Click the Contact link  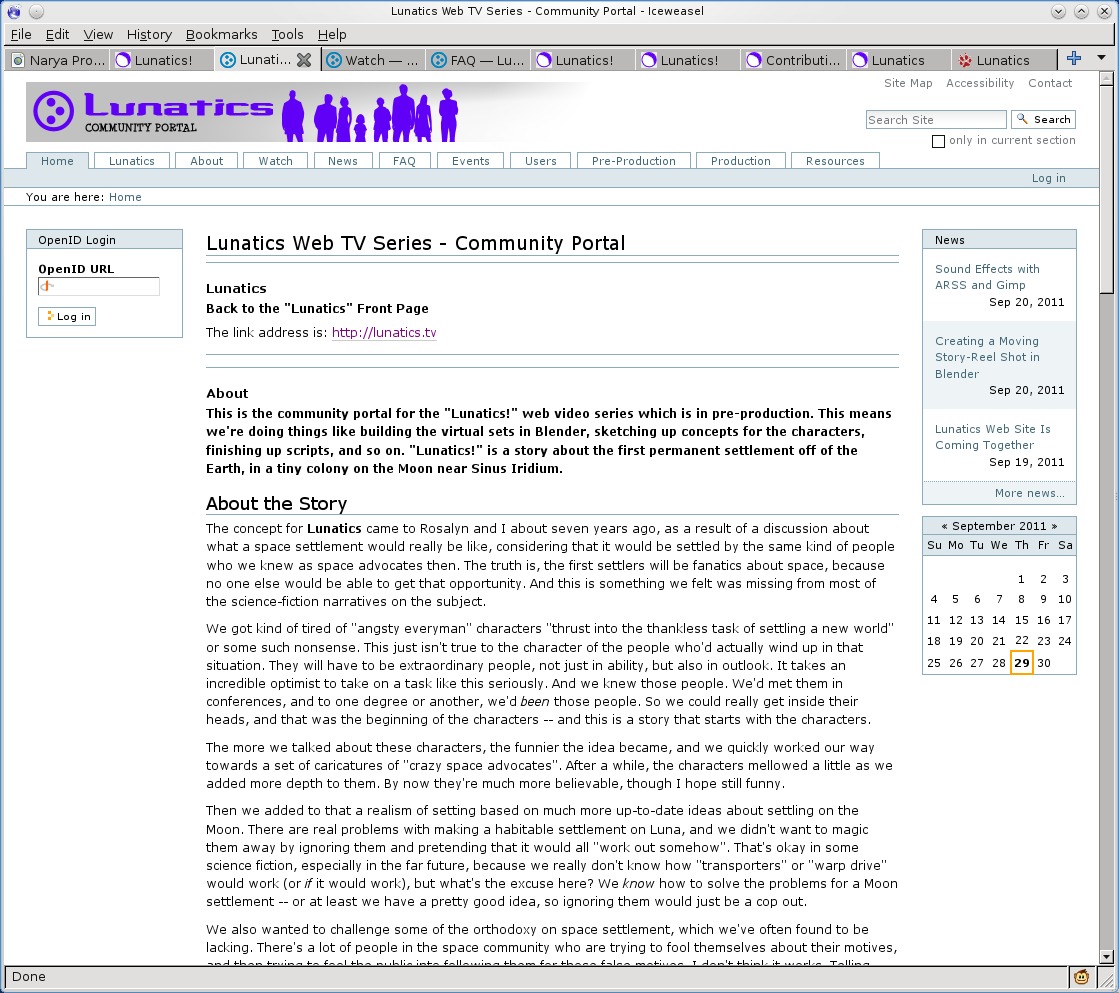pos(1050,83)
